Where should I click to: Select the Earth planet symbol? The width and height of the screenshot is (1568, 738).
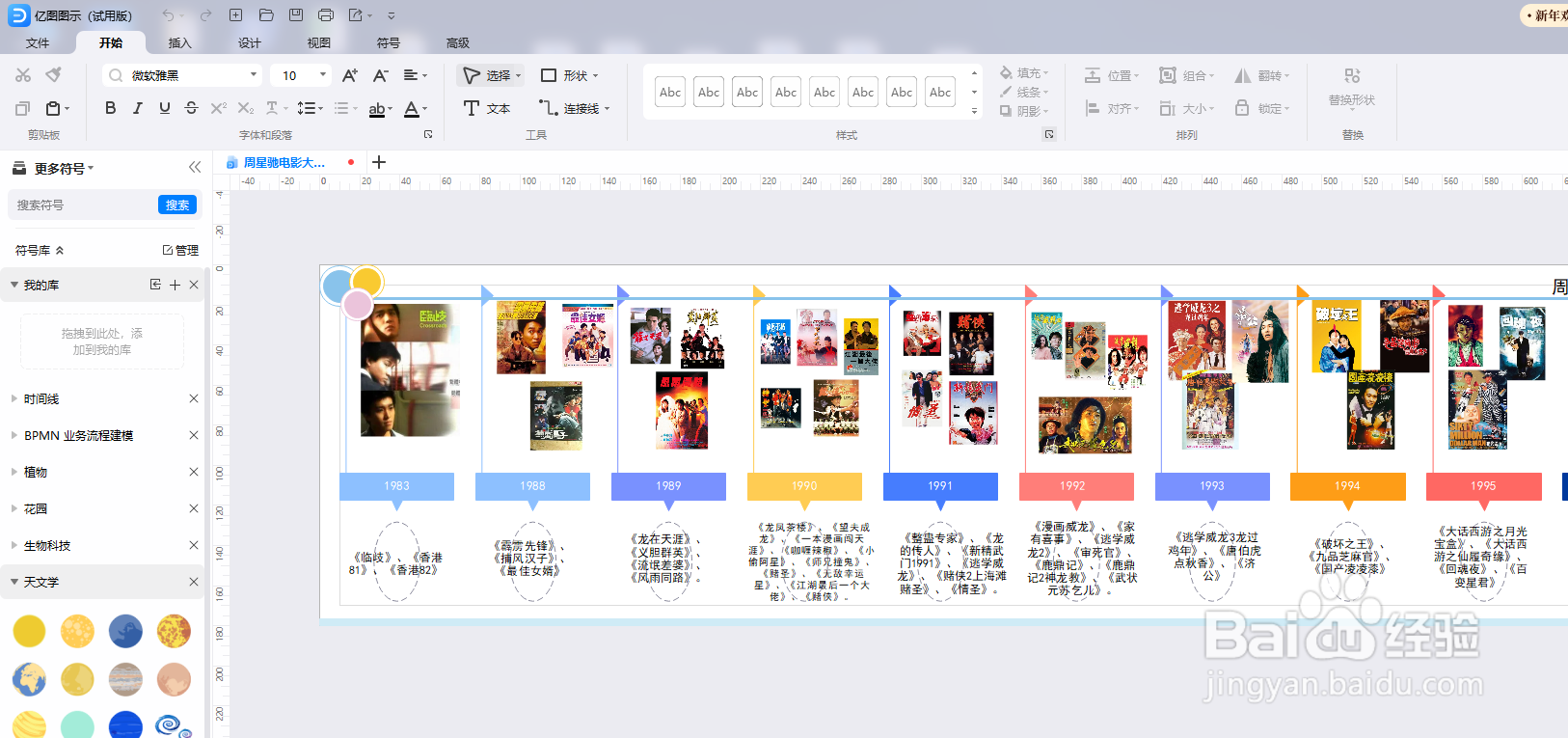tap(29, 679)
